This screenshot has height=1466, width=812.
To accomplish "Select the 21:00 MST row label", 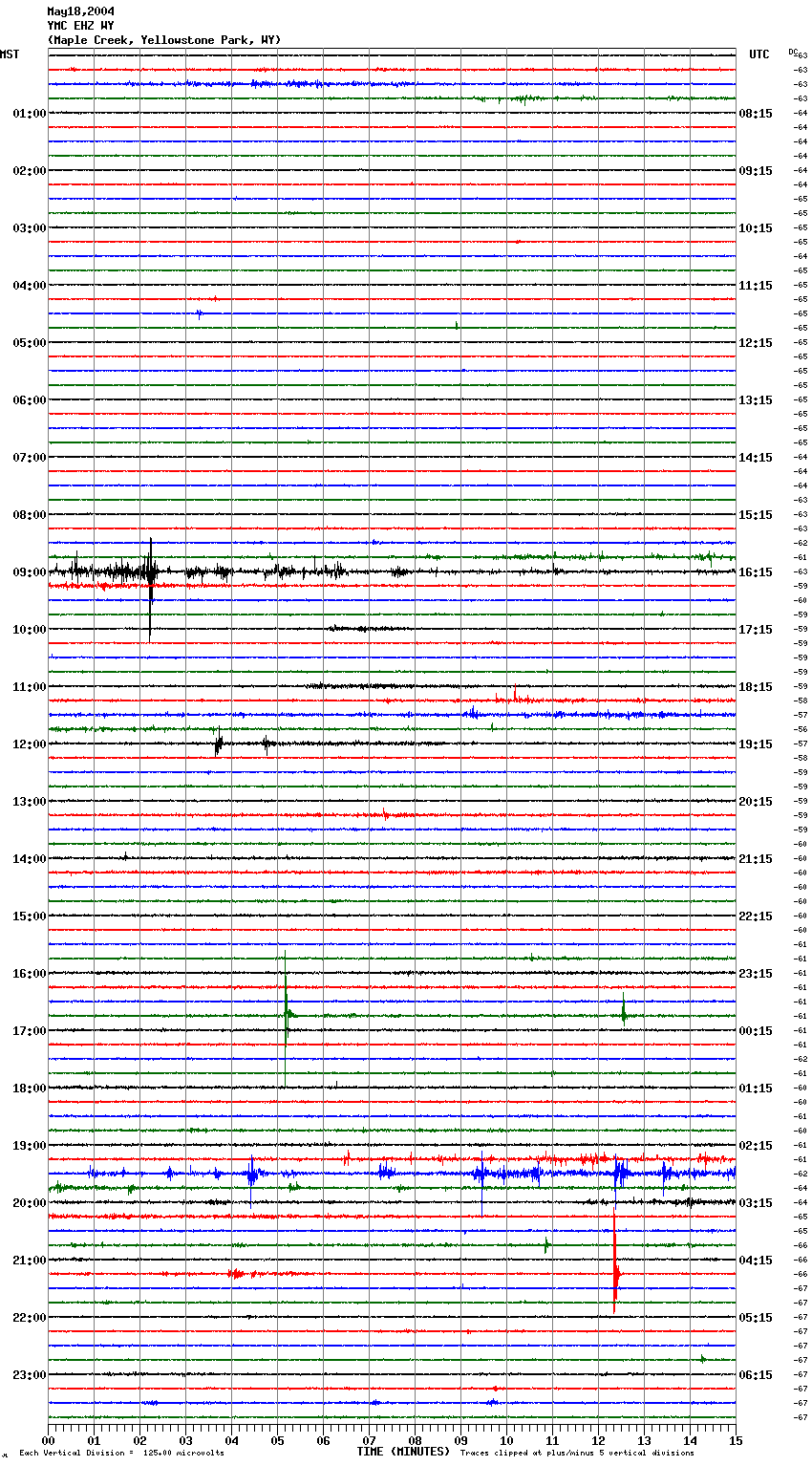I will pos(30,1261).
